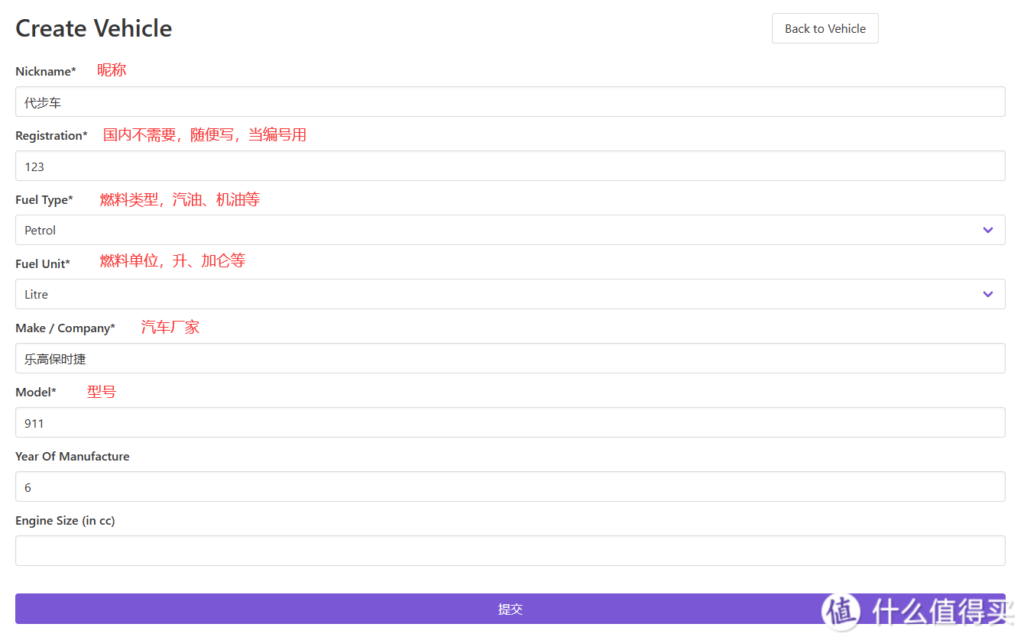Click the Registration field containing 123
Screen dimensions: 1024x640
click(x=510, y=166)
